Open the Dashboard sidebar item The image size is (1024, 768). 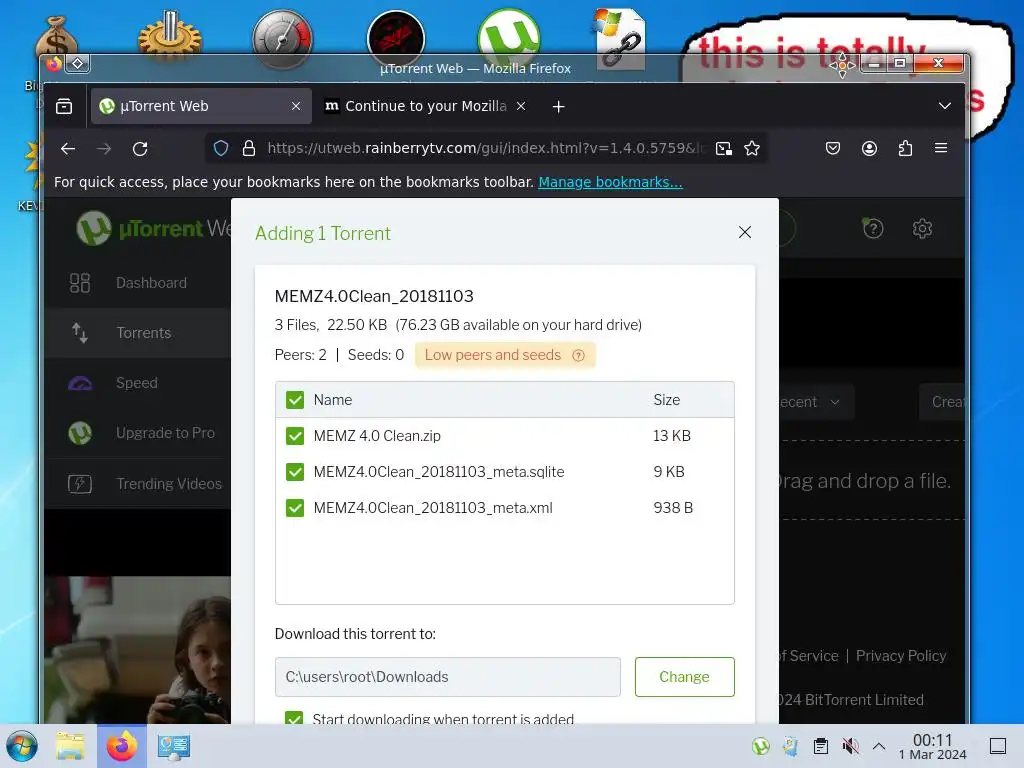138,283
